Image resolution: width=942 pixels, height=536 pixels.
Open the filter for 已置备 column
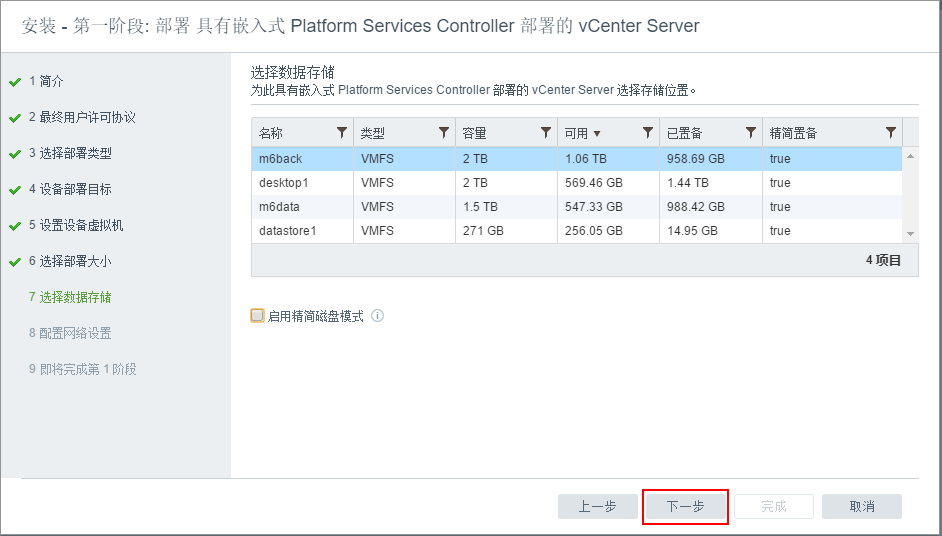tap(750, 133)
